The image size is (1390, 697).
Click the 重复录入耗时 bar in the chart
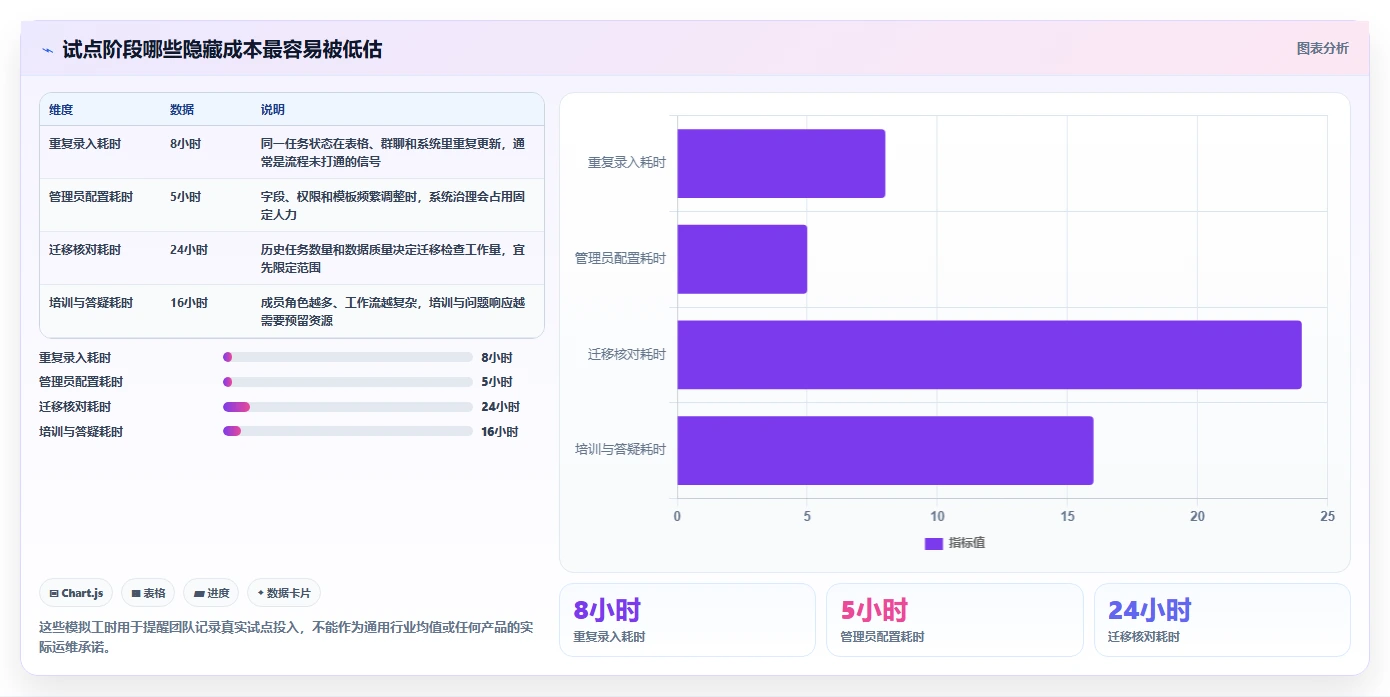[781, 163]
